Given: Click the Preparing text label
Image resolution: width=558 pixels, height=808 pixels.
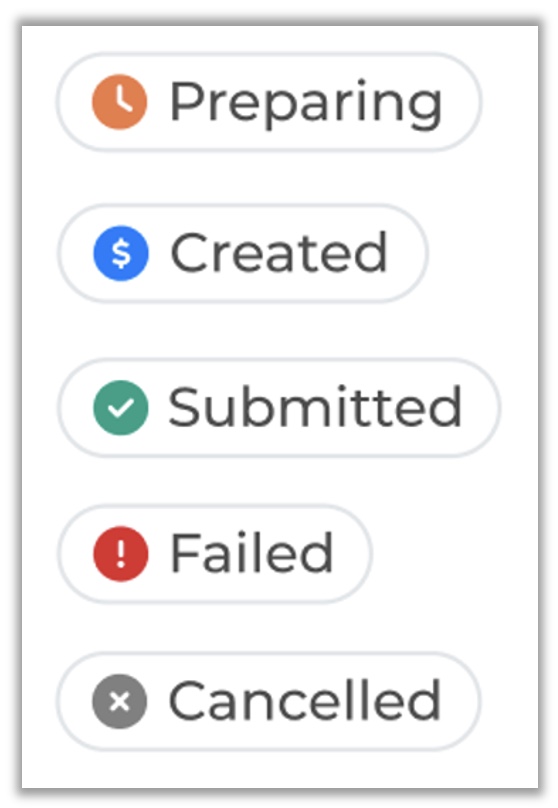Looking at the screenshot, I should pos(306,105).
